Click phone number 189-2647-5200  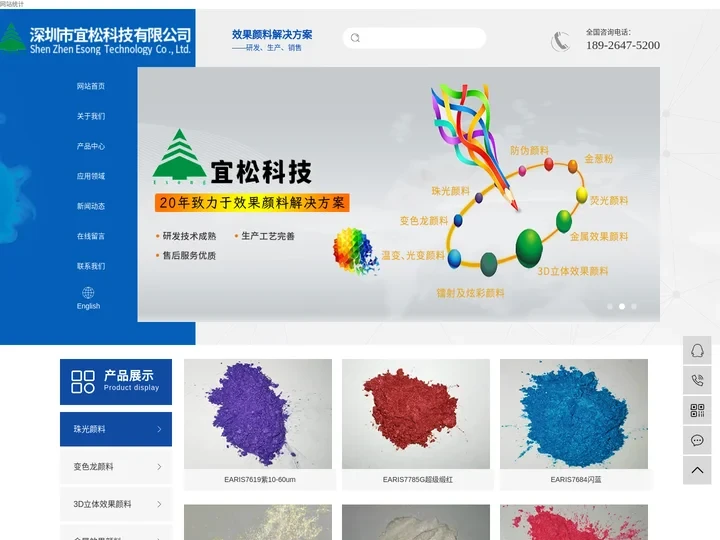[x=623, y=45]
